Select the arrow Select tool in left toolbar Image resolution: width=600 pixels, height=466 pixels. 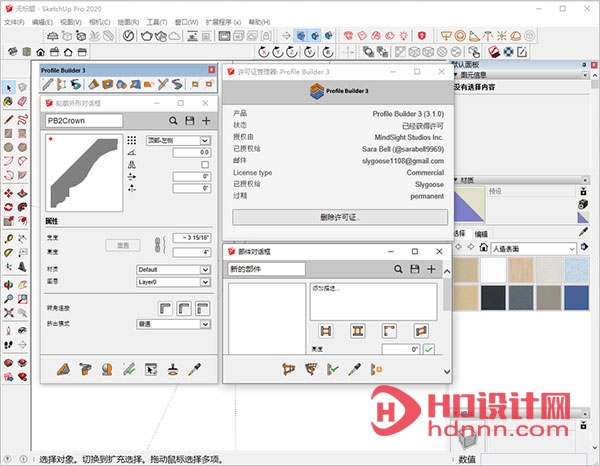tap(8, 88)
